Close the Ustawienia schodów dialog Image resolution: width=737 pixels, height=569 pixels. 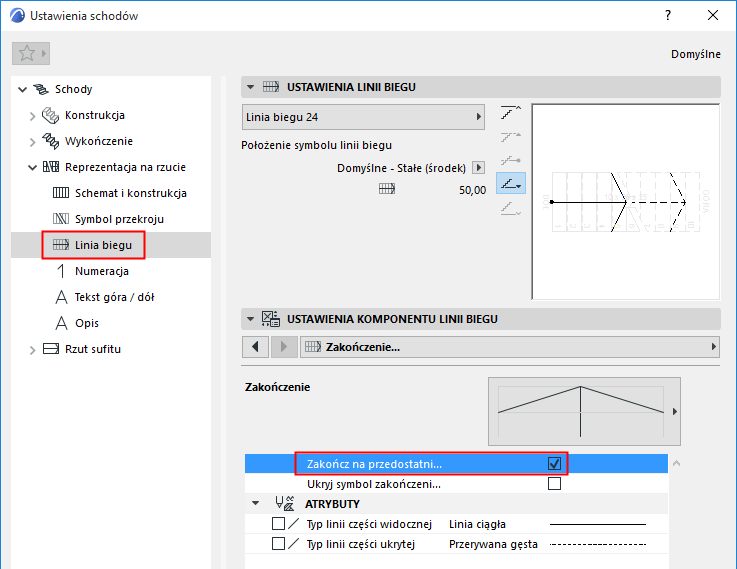coord(713,16)
